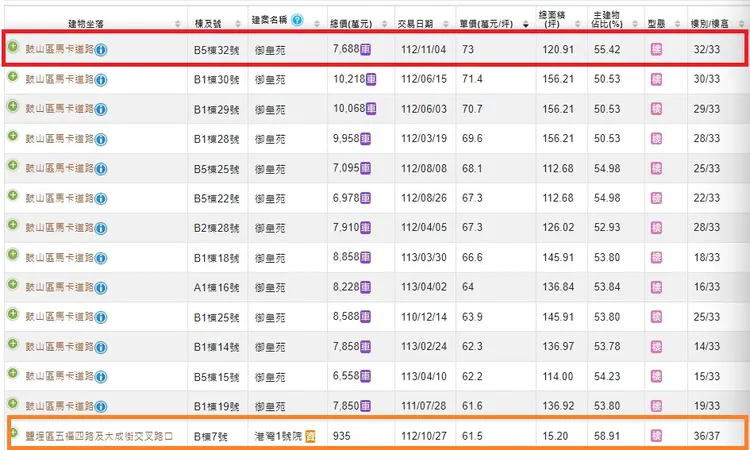Expand details for the B1棟30號 row
750x450 pixels.
(x=13, y=77)
